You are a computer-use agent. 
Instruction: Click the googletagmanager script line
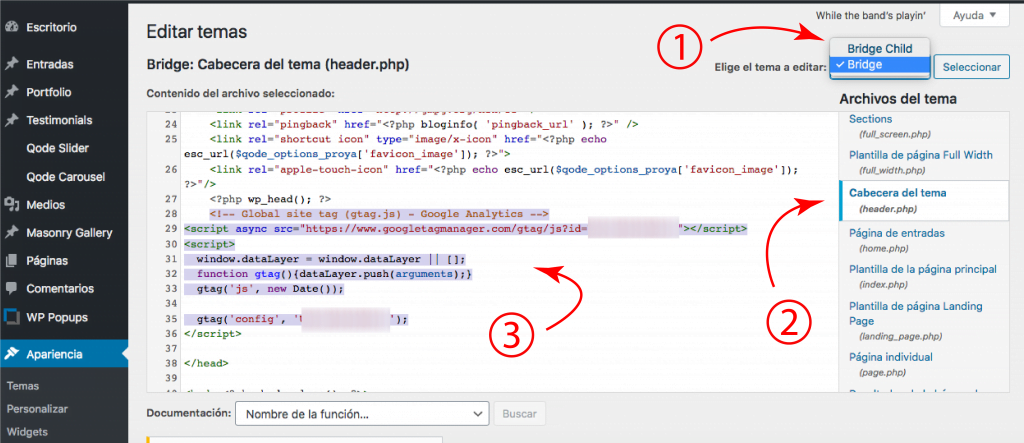(466, 229)
